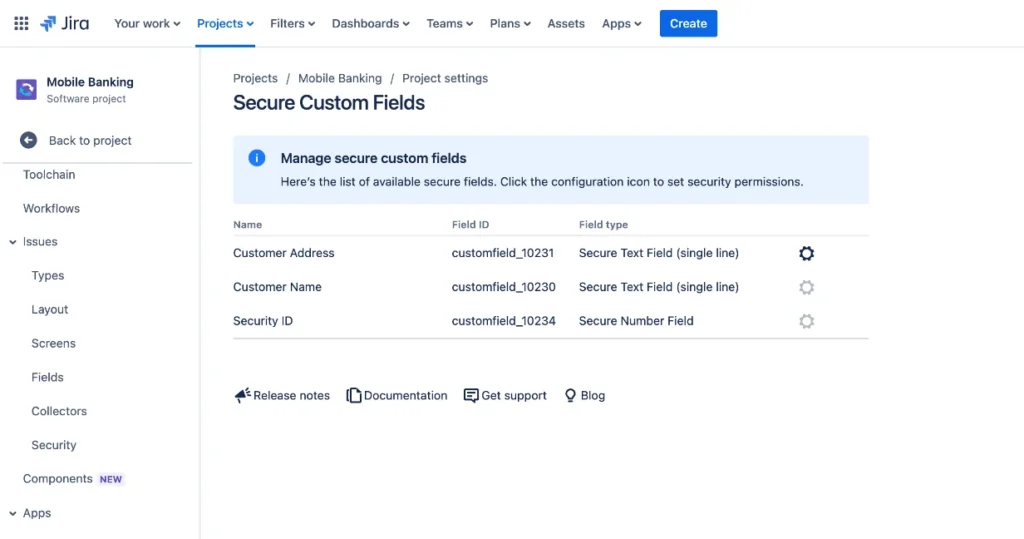Click the Mobile Banking project avatar
The height and width of the screenshot is (539, 1024).
26,90
